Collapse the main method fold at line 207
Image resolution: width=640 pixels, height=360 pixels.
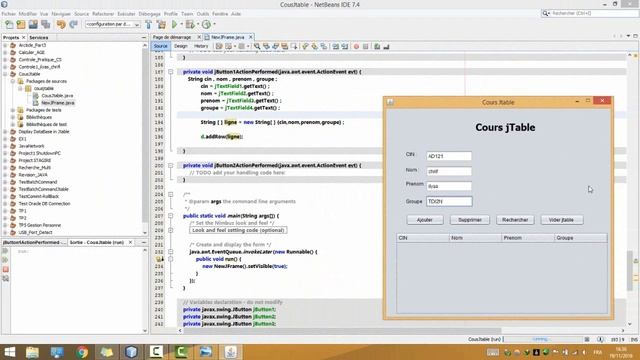(x=171, y=216)
